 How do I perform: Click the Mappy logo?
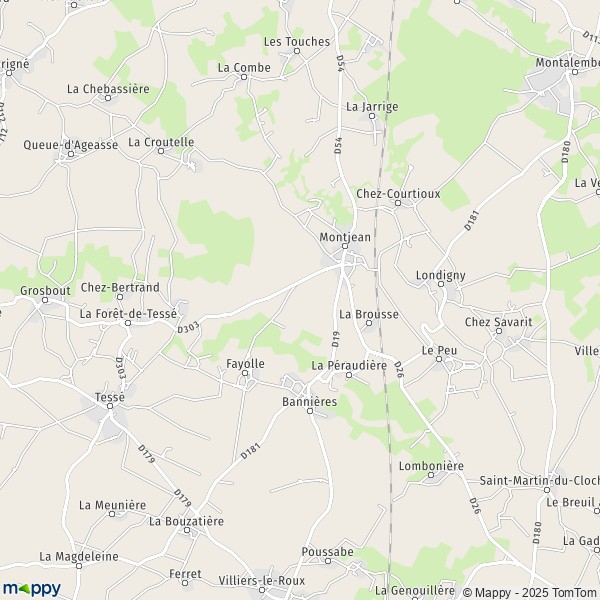[31, 589]
